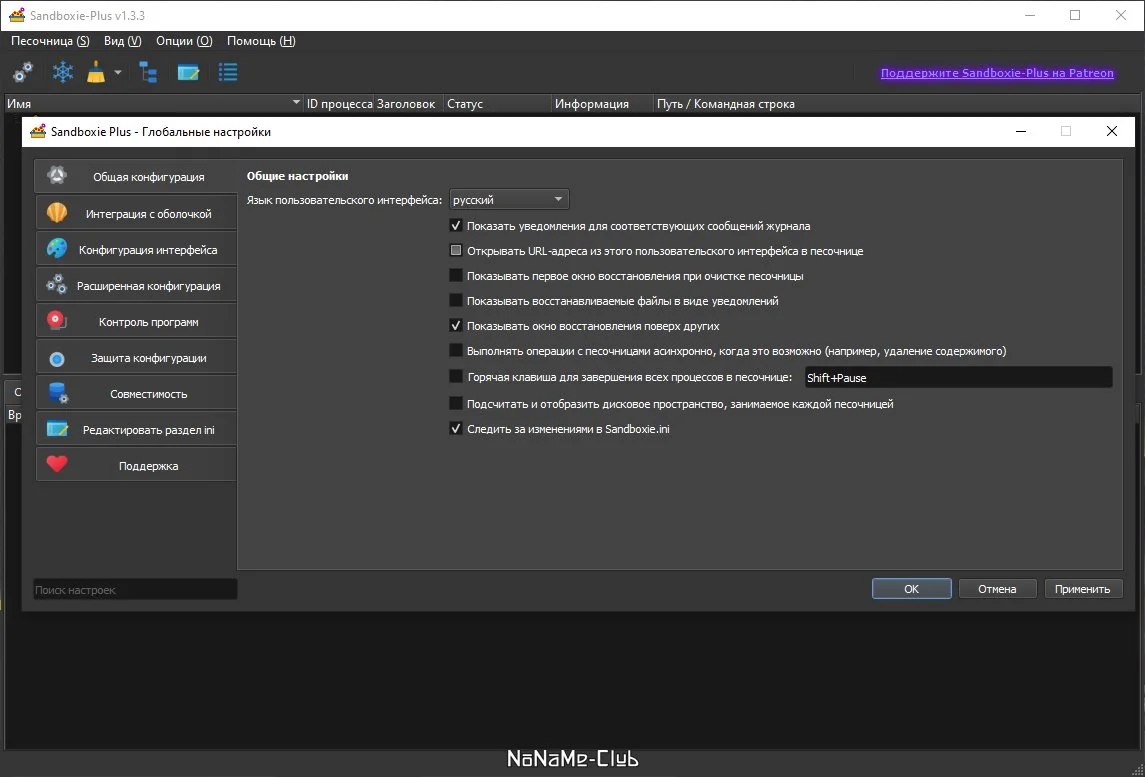1145x777 pixels.
Task: Open Расширенная конфигурация settings
Action: [x=136, y=286]
